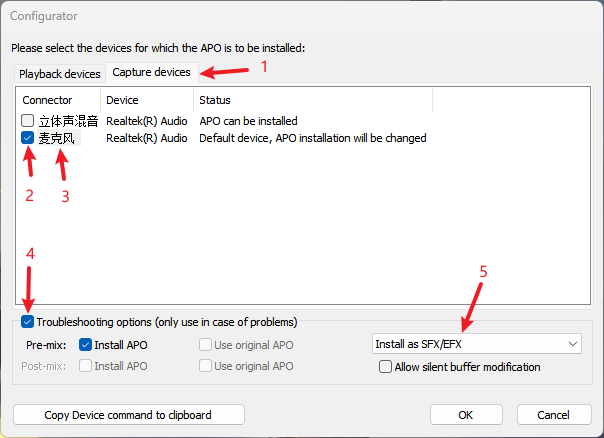Sort by the Device column header
Image resolution: width=604 pixels, height=438 pixels.
tap(122, 100)
